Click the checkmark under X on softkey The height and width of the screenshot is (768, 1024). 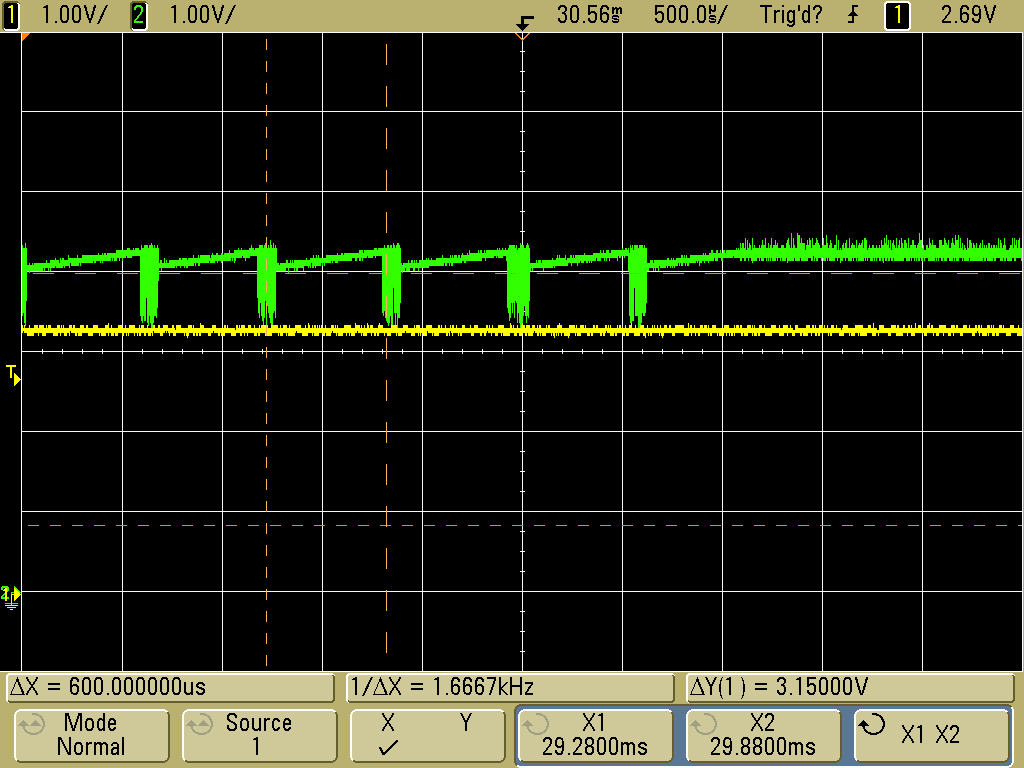388,747
